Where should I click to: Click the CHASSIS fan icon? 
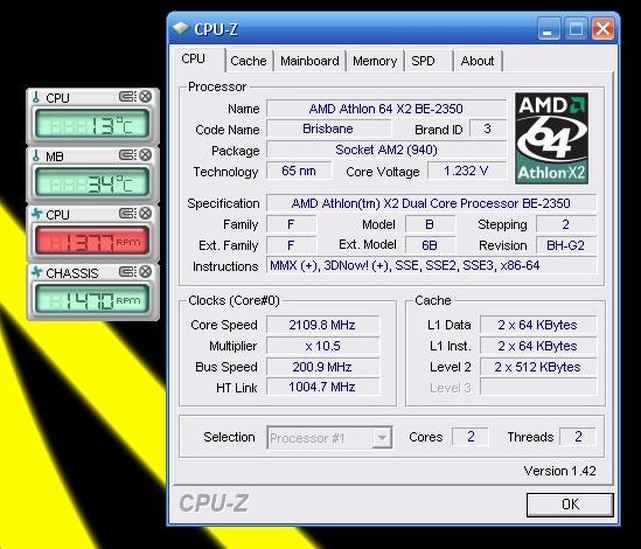37,272
